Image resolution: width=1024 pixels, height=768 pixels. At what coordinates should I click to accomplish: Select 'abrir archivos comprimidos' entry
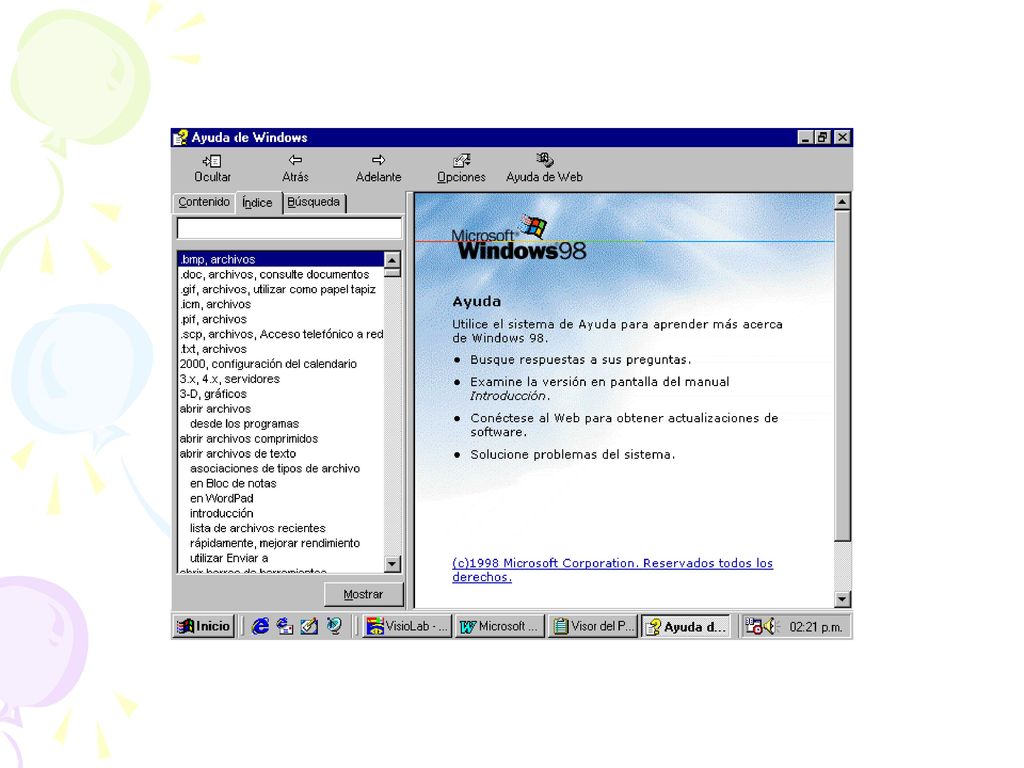tap(281, 439)
